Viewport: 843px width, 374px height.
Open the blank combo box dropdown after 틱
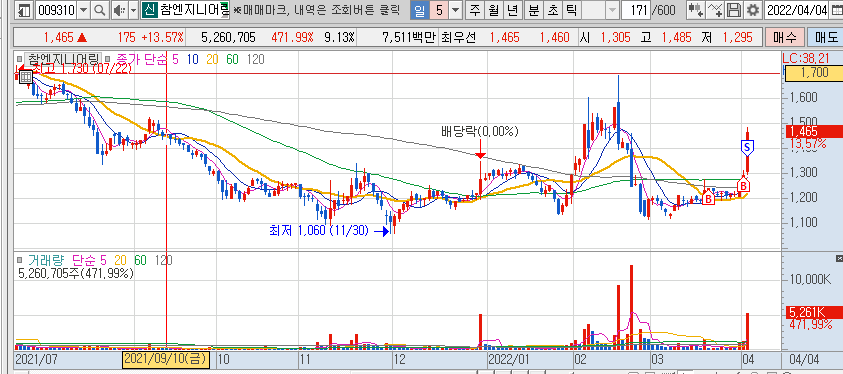(x=611, y=10)
